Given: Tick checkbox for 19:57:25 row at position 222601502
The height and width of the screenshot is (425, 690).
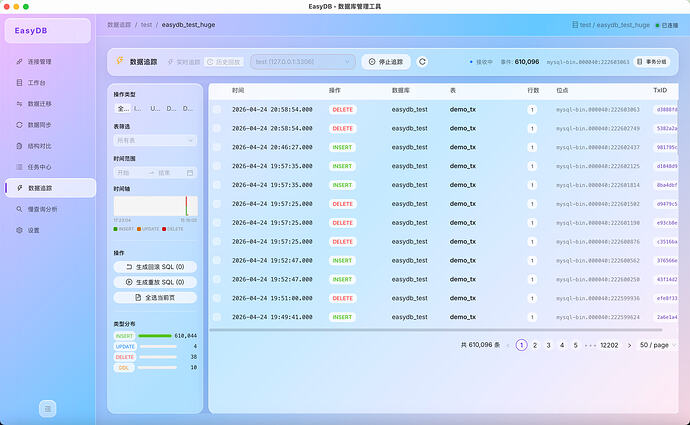Looking at the screenshot, I should (217, 204).
